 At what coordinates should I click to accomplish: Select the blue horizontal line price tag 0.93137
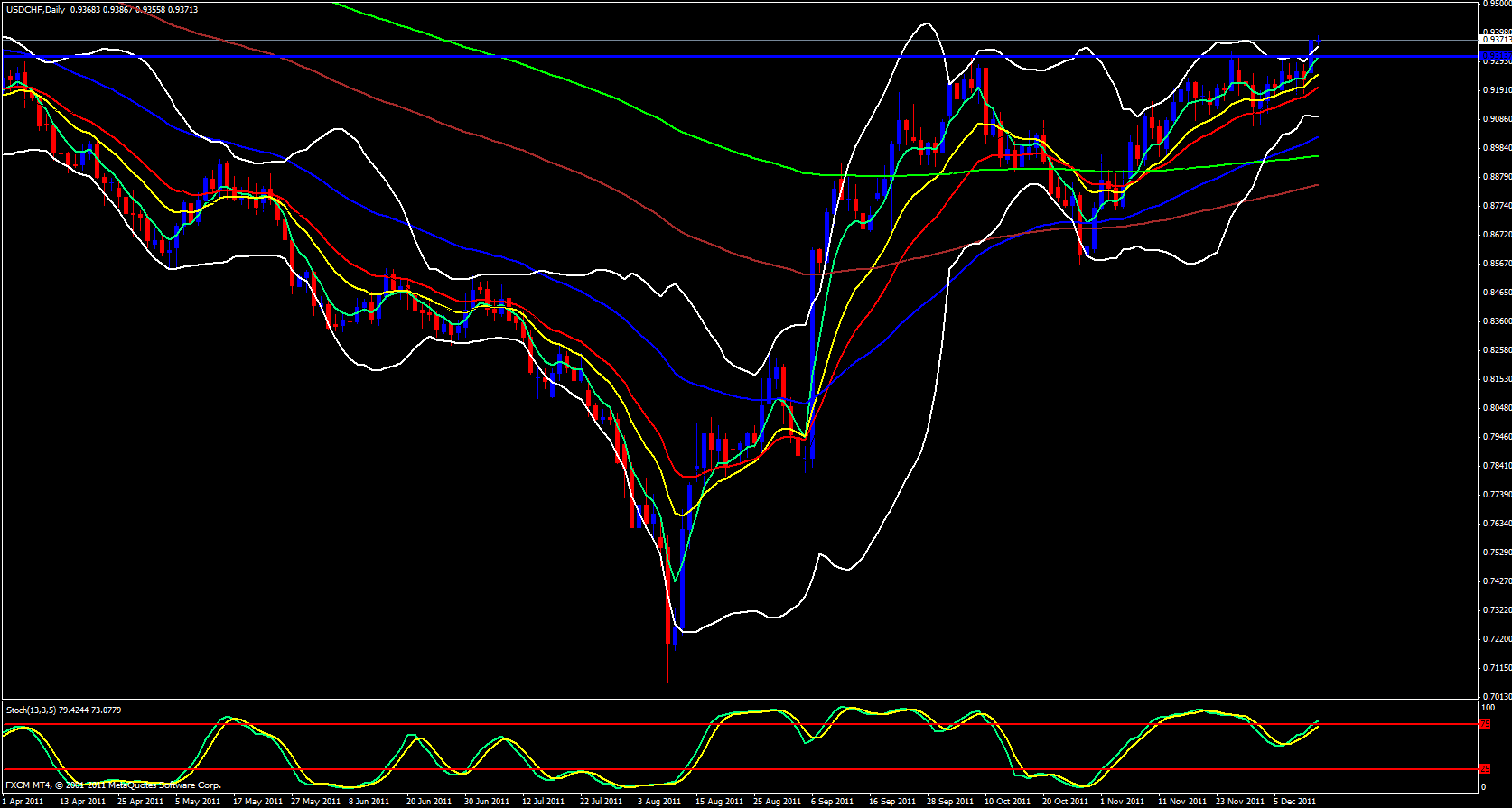(x=1494, y=56)
